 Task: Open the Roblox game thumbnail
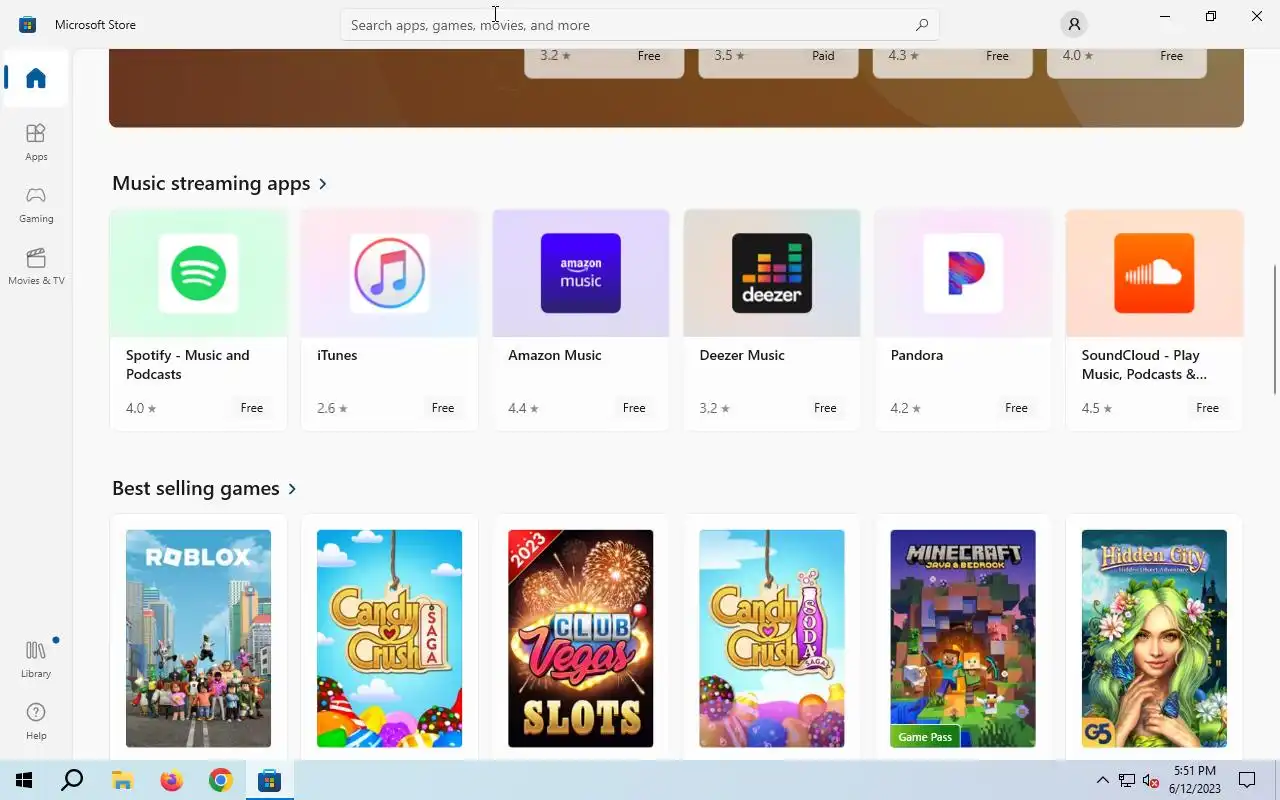coord(198,638)
